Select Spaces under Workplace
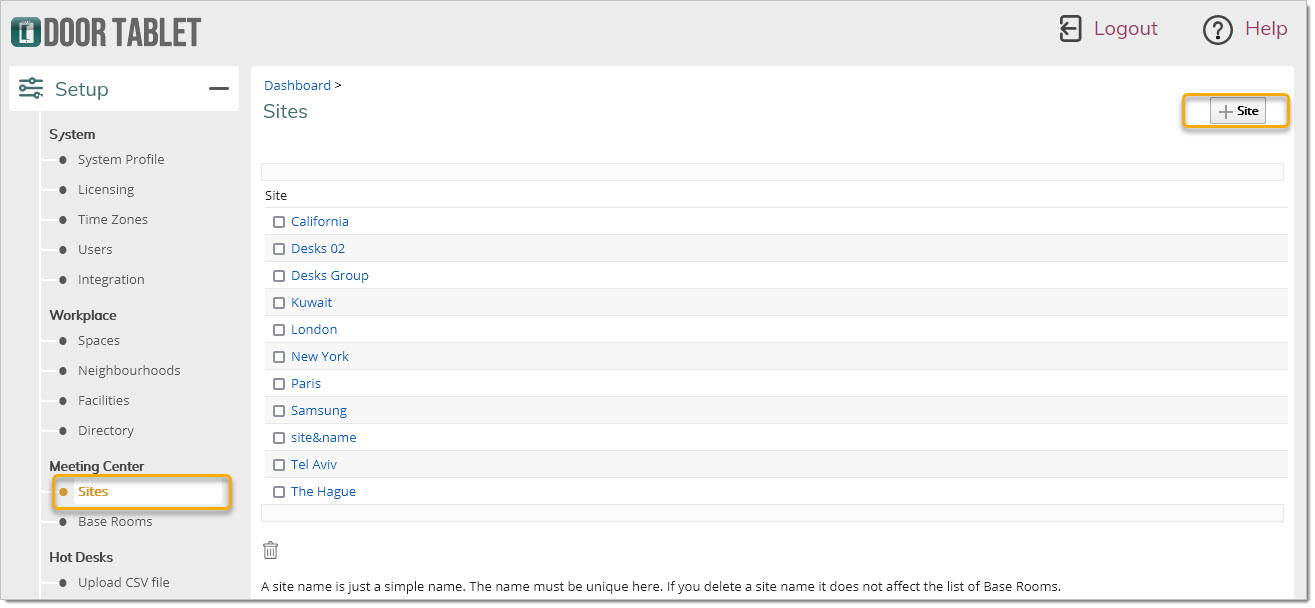The height and width of the screenshot is (608, 1315). pos(99,341)
